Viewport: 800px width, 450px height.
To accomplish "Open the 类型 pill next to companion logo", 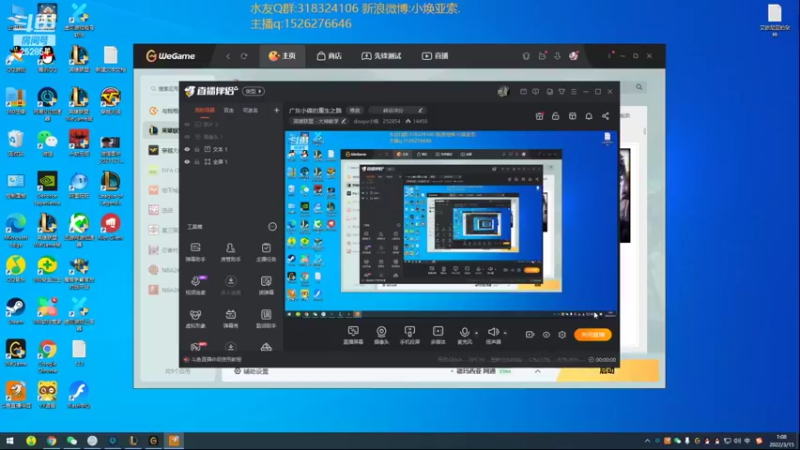I will (254, 91).
